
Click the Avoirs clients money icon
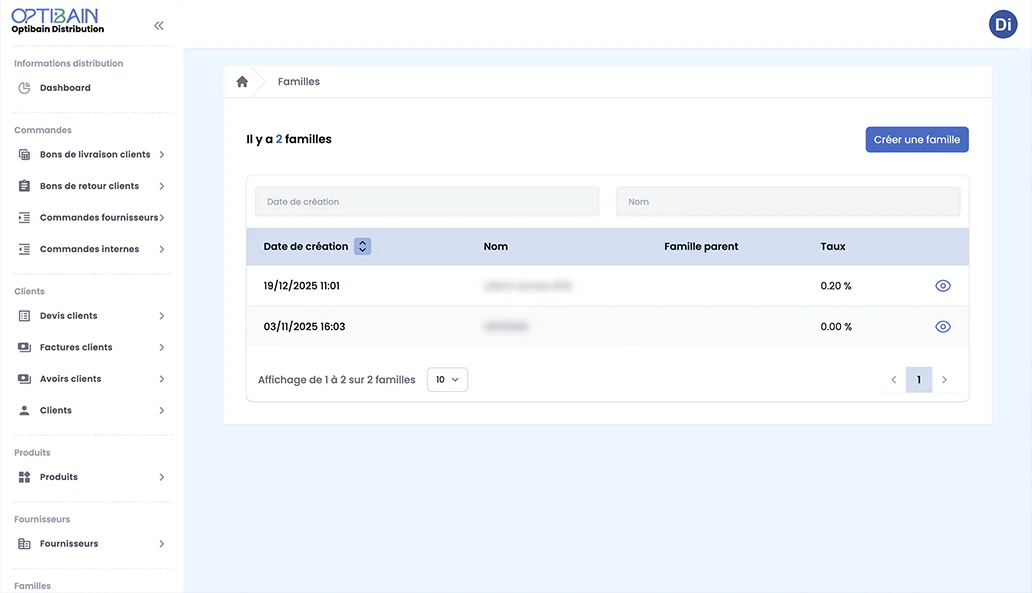click(24, 378)
